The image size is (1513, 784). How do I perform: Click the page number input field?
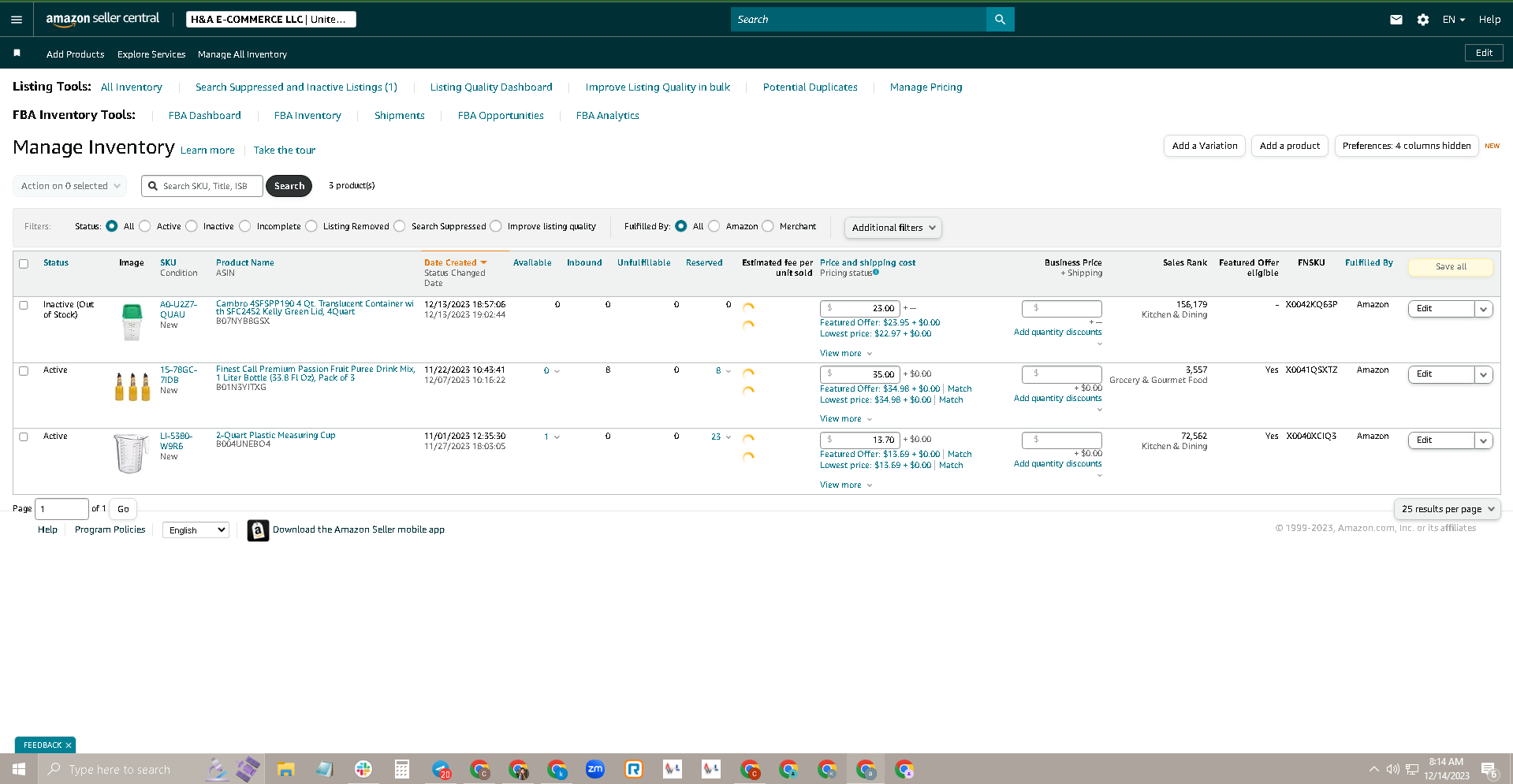[62, 509]
